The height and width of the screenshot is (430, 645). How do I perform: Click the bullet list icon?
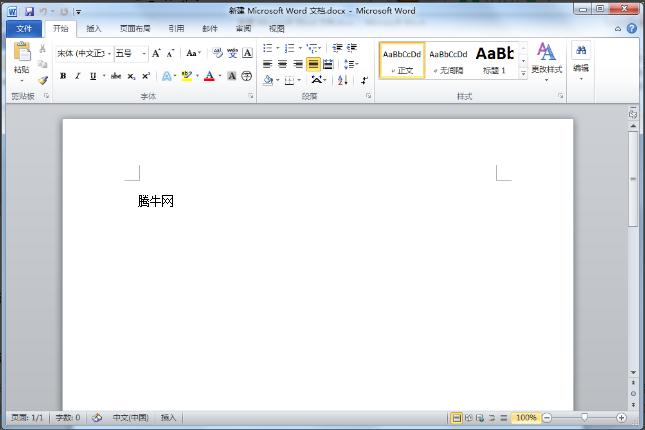269,48
